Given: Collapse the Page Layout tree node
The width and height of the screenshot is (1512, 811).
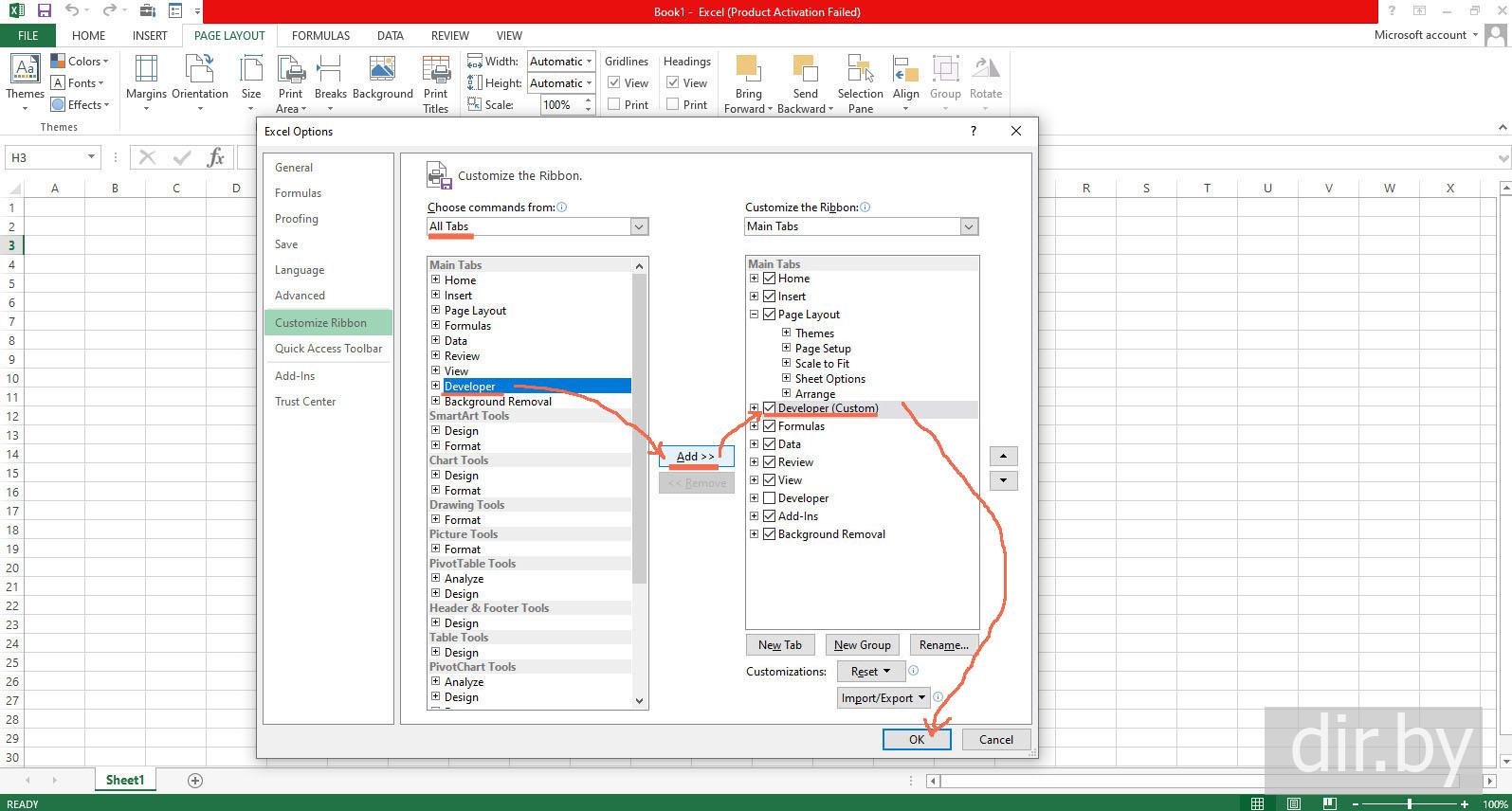Looking at the screenshot, I should pos(755,315).
